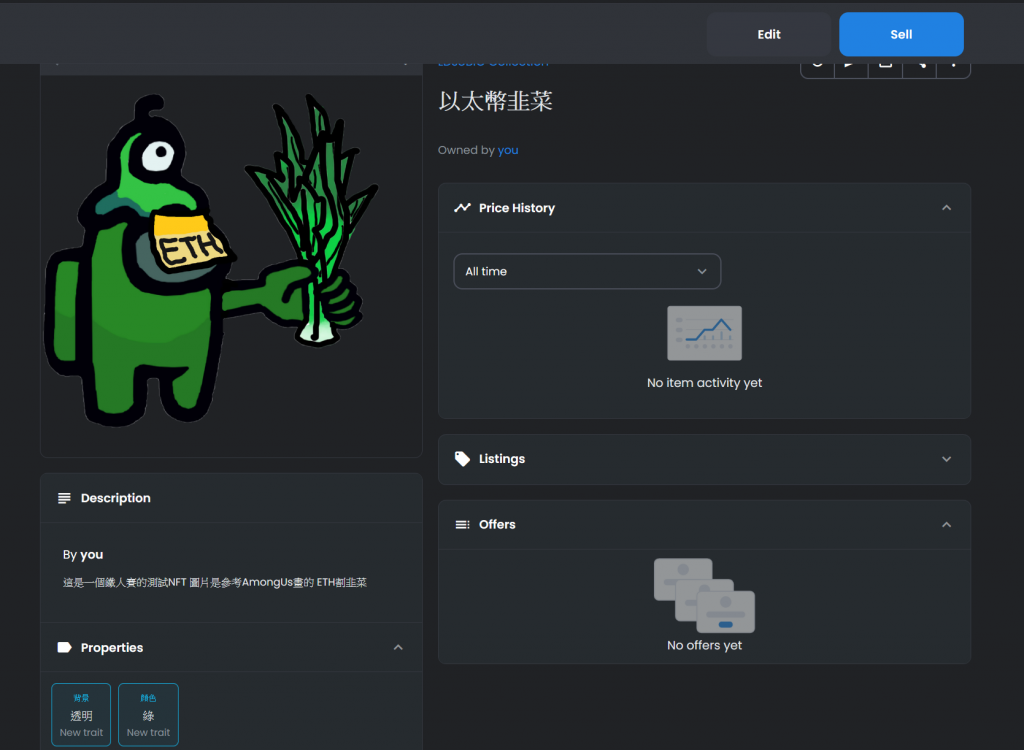Open the 'you' creator link after By

[x=91, y=555]
